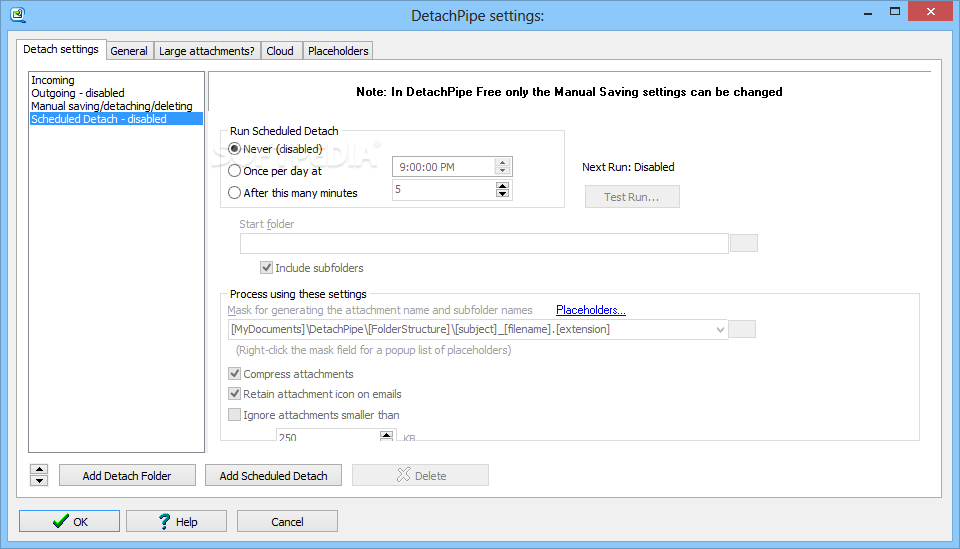Click the browse button beside mask field
Image resolution: width=960 pixels, height=549 pixels.
click(x=742, y=329)
